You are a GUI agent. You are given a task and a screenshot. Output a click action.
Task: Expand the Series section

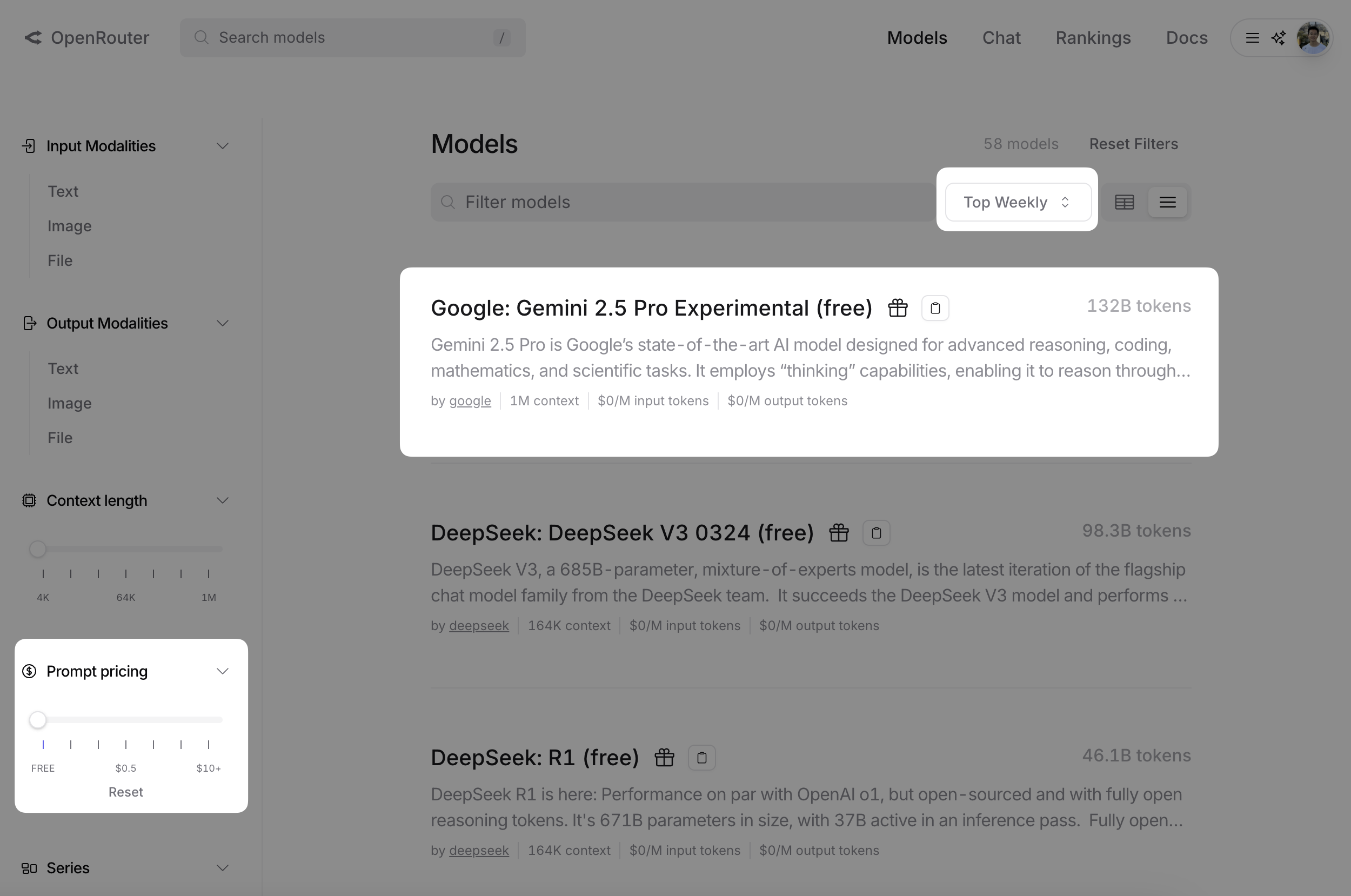[x=223, y=868]
